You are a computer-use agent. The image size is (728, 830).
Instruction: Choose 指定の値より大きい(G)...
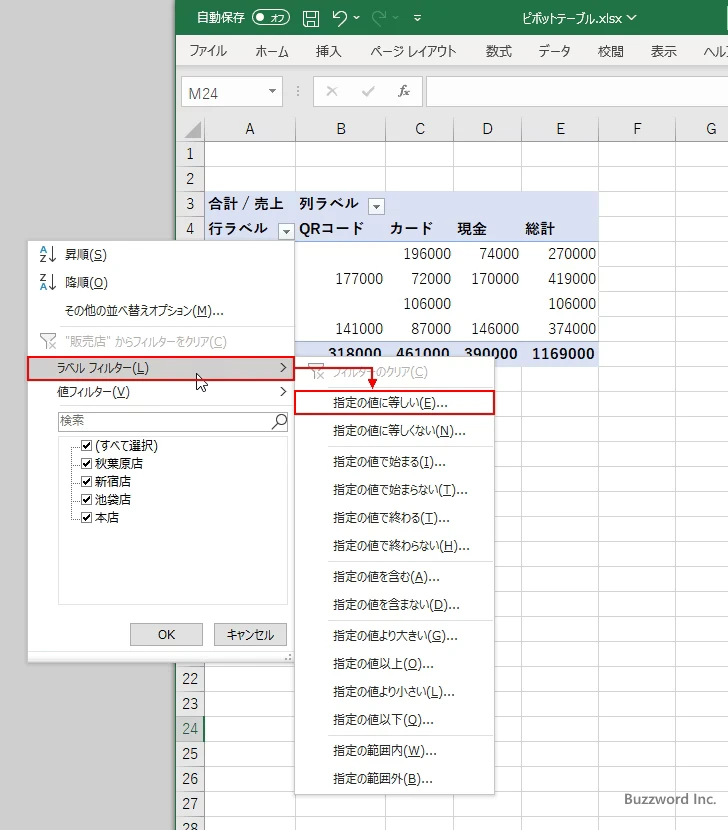(394, 636)
